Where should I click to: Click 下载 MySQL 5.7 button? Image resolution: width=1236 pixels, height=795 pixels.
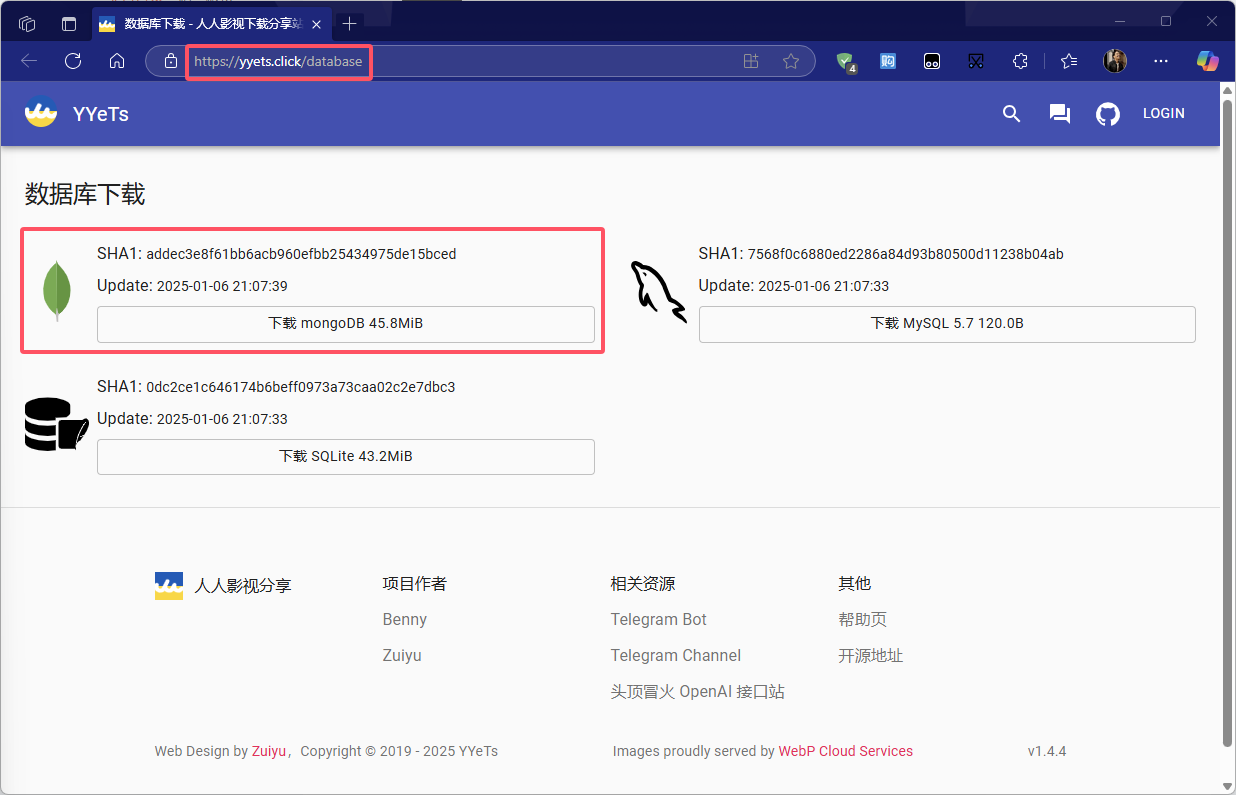(946, 324)
